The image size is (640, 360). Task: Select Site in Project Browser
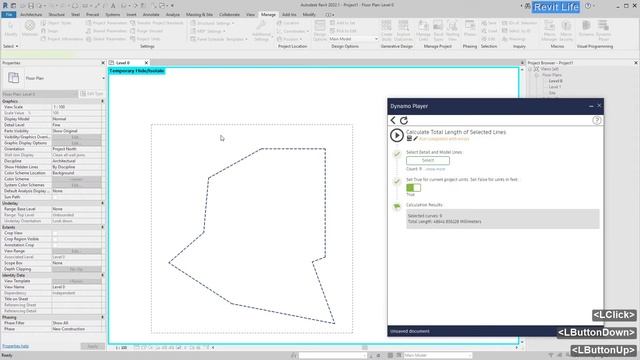click(552, 93)
